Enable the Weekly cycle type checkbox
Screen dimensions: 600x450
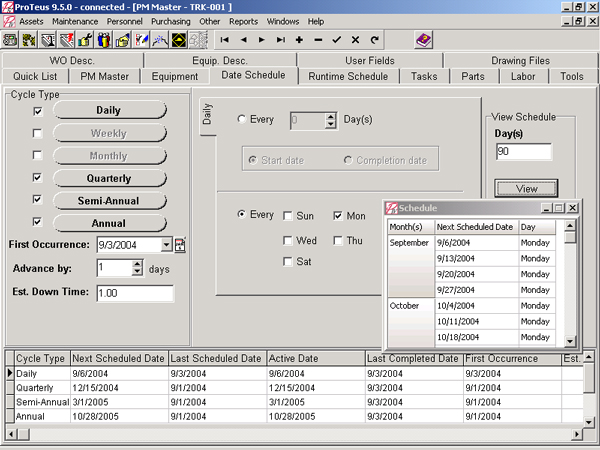click(x=38, y=133)
